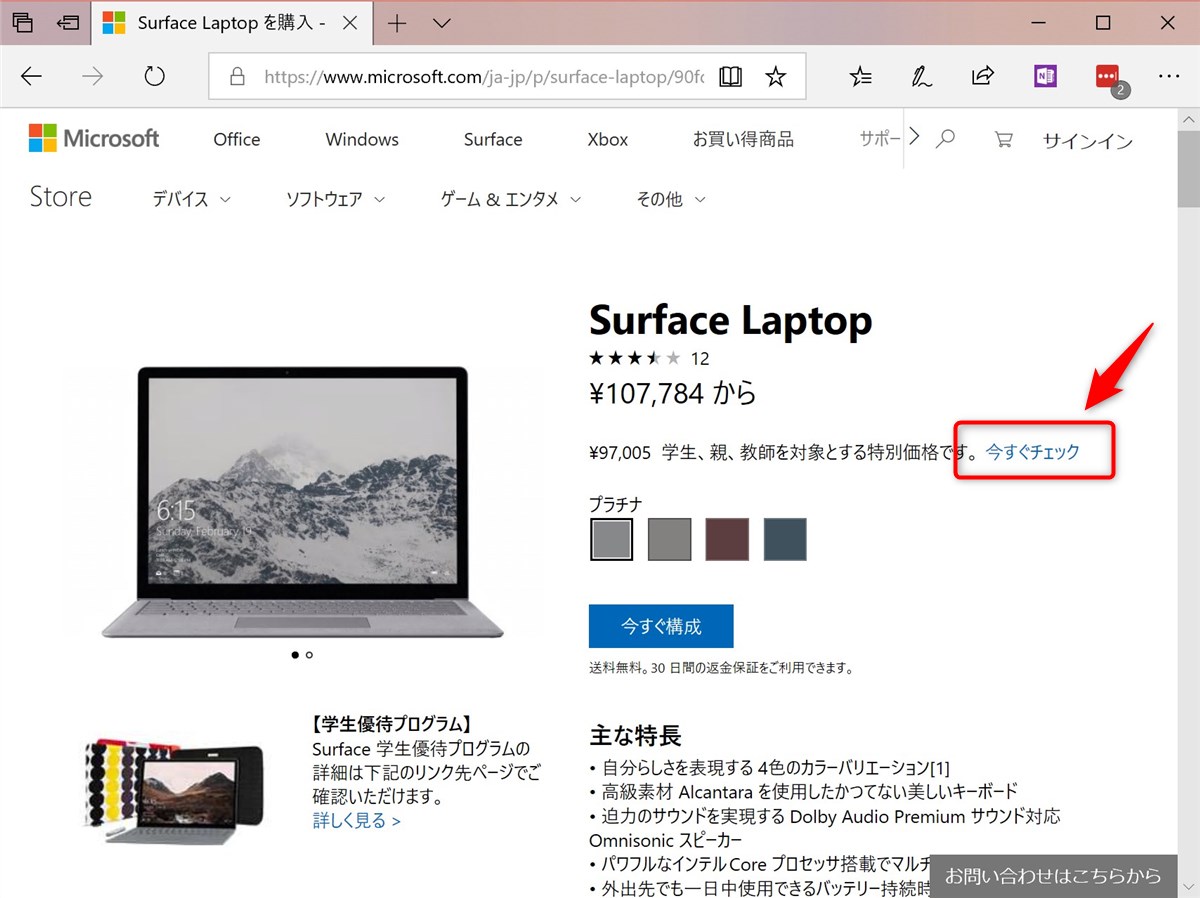Viewport: 1200px width, 898px height.
Task: Select the burgundy color swatch
Action: 727,539
